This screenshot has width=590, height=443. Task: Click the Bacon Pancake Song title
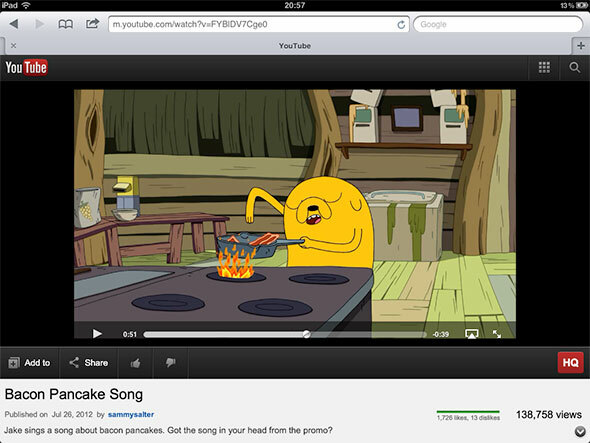pyautogui.click(x=74, y=394)
